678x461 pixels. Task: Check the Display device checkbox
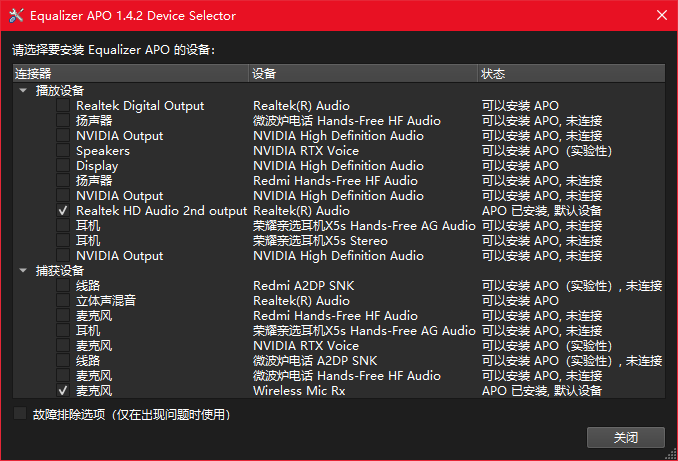[x=63, y=165]
